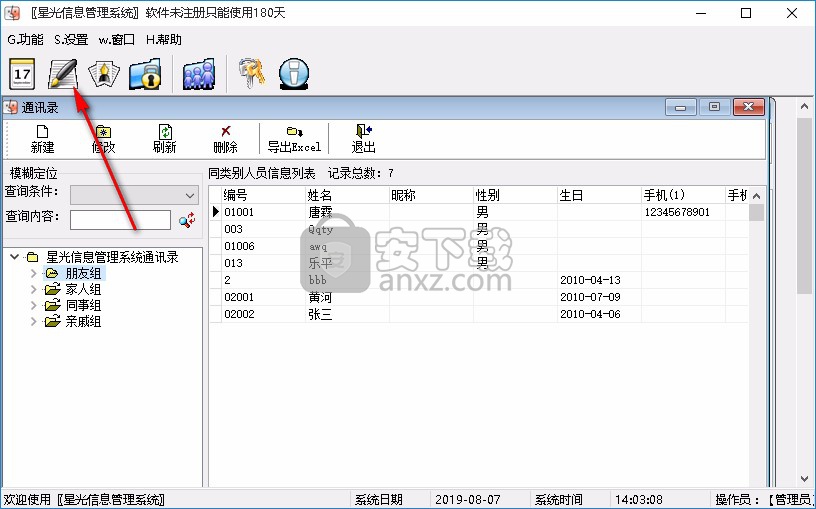Open the 朋友组 folder icon
The width and height of the screenshot is (816, 509).
tap(52, 273)
